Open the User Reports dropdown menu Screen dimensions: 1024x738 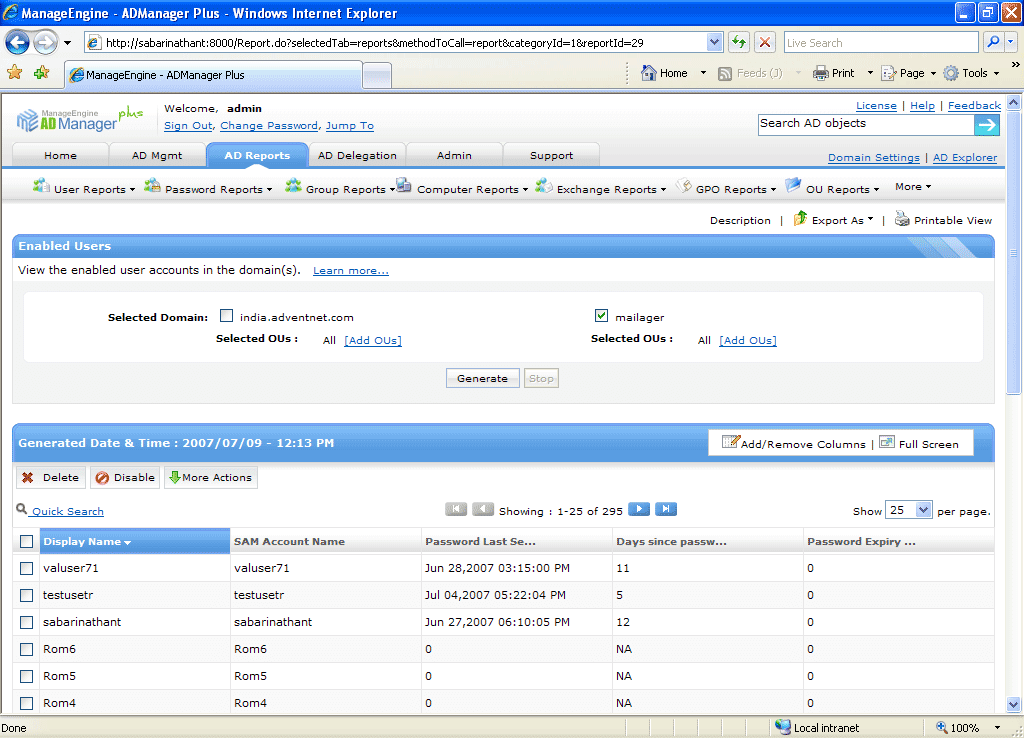click(84, 188)
